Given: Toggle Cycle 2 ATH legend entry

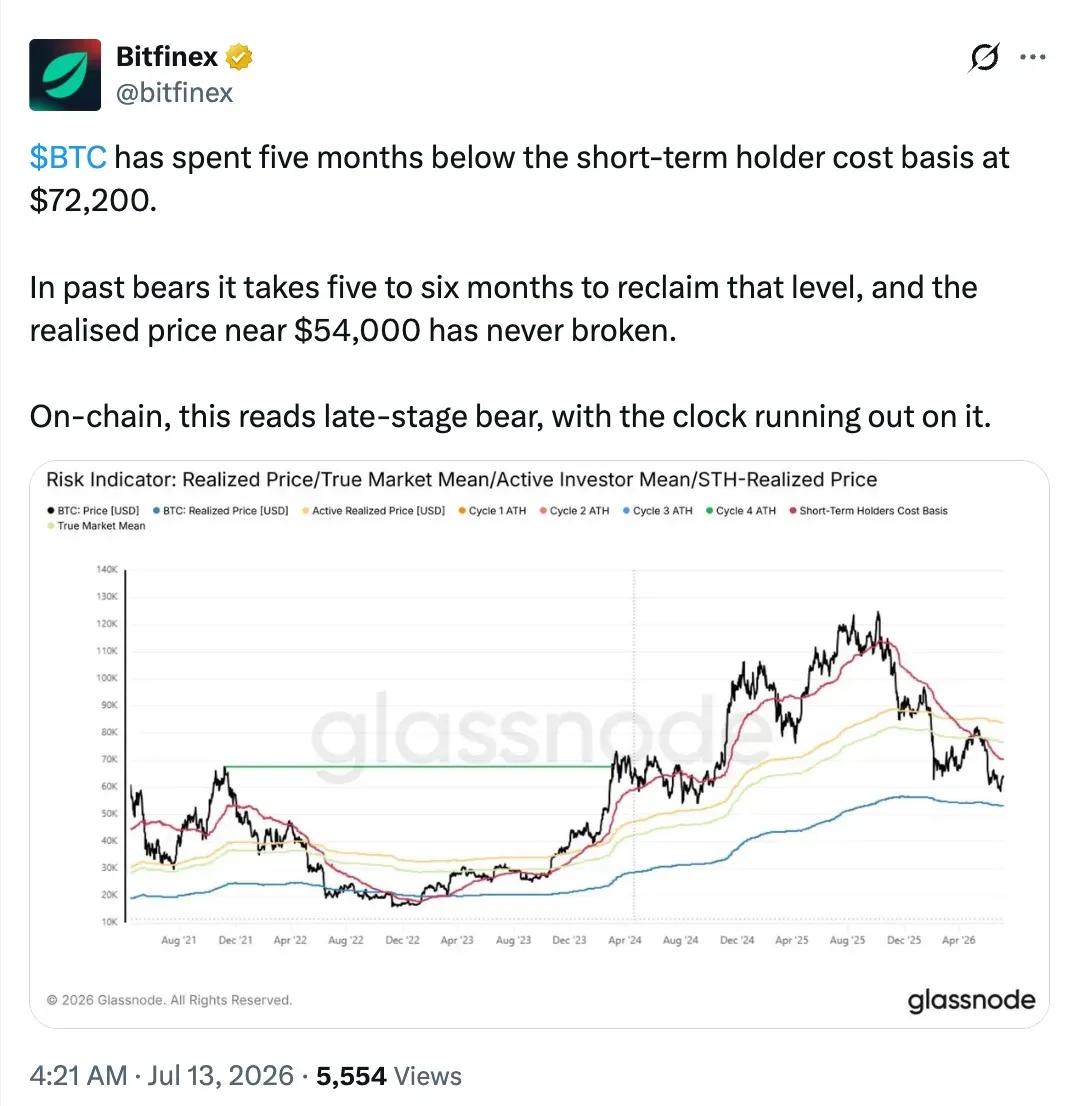Looking at the screenshot, I should click(575, 511).
